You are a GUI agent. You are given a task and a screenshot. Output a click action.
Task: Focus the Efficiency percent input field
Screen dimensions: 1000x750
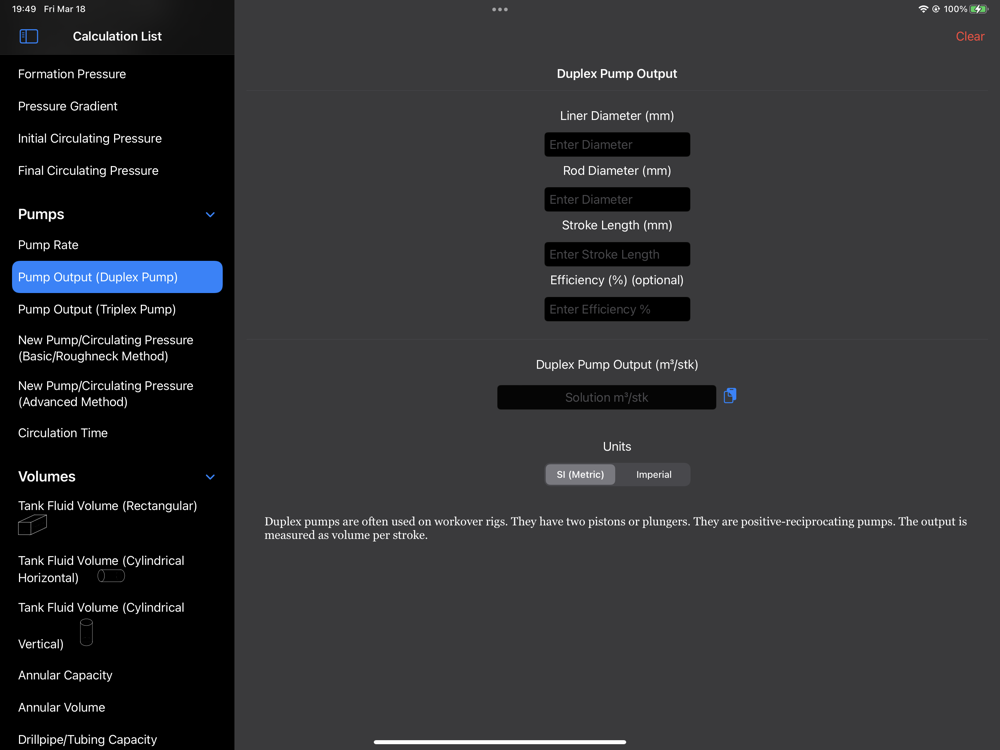tap(617, 309)
